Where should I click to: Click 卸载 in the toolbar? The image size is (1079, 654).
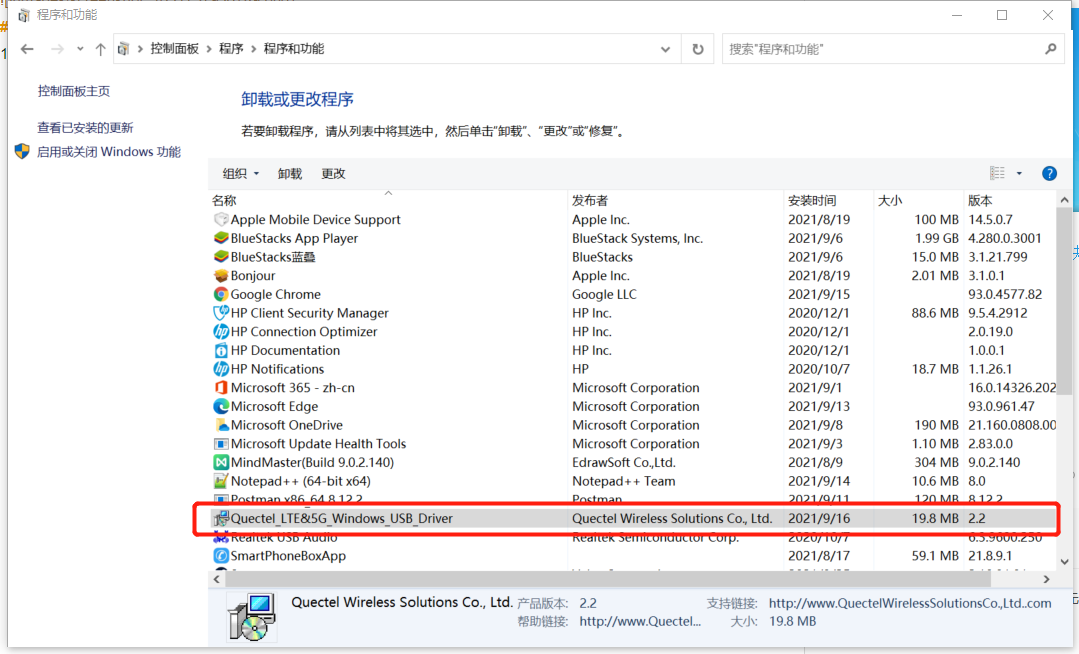pos(290,173)
